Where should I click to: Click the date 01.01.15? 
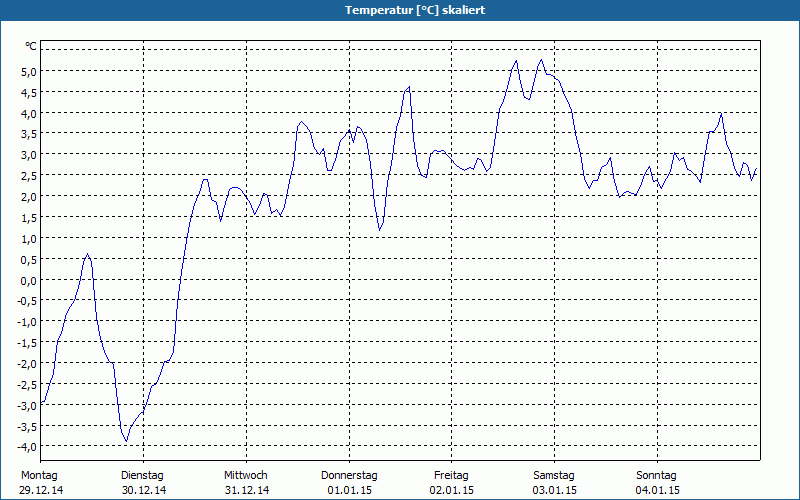[x=349, y=490]
